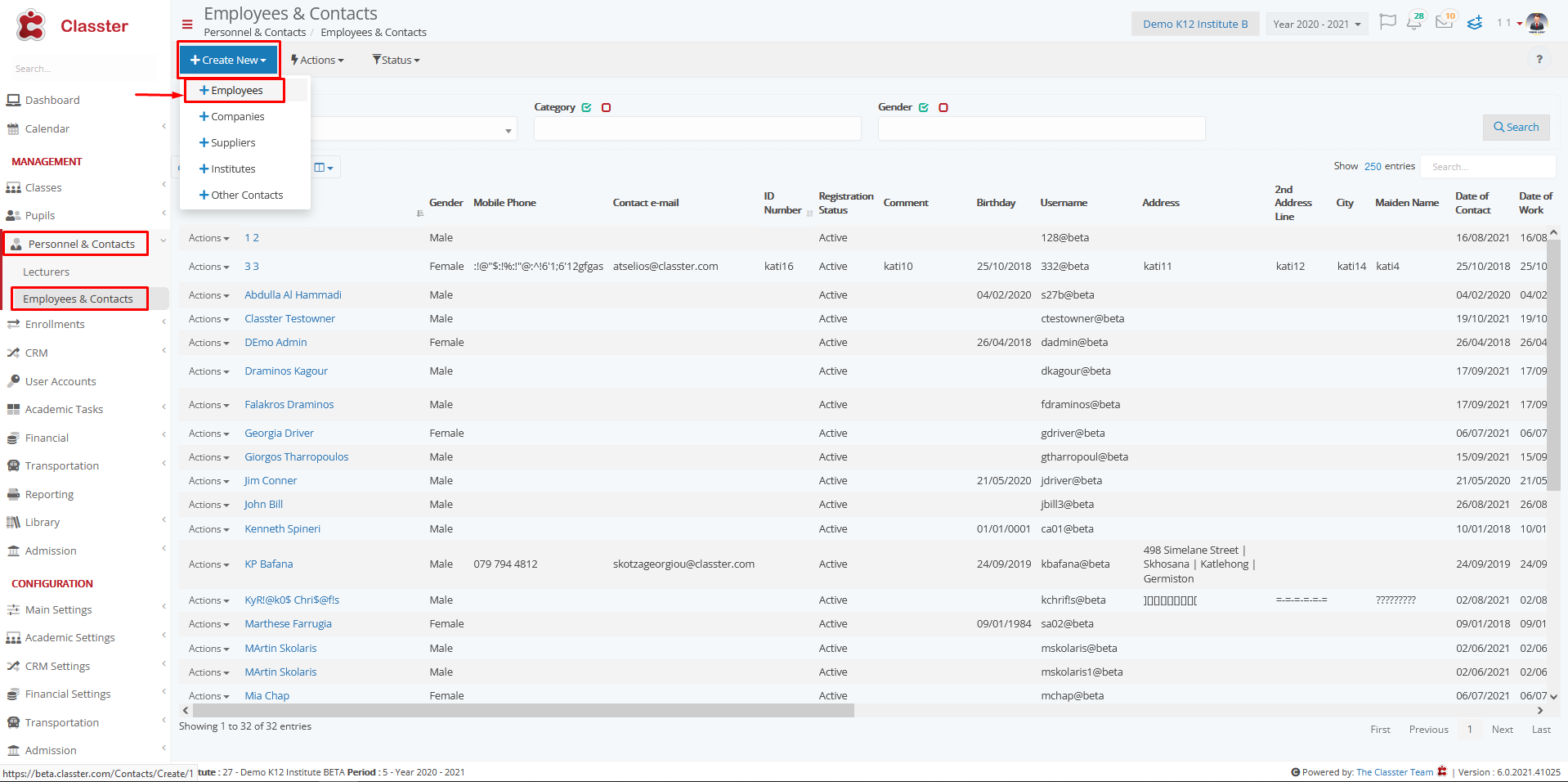Click the right scroll arrow of table
The image size is (1568, 782).
click(x=1540, y=711)
